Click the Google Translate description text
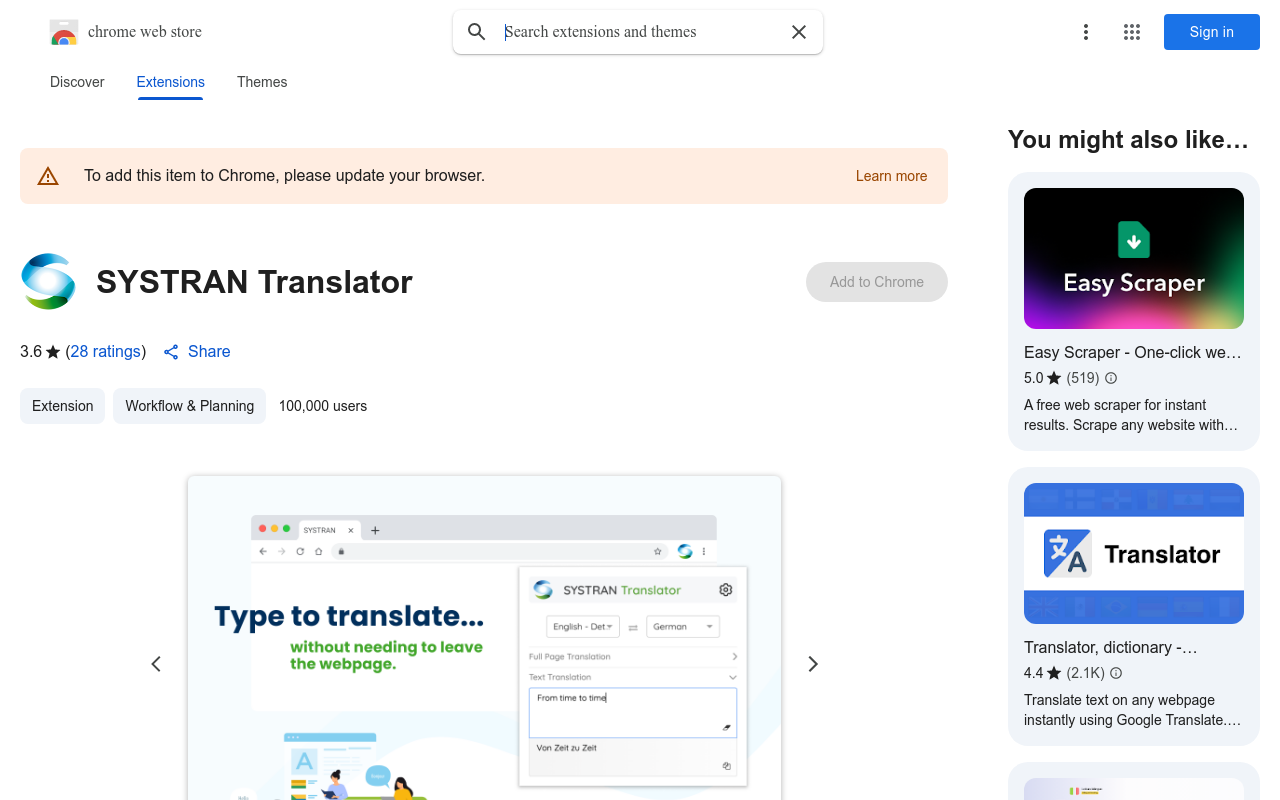This screenshot has width=1280, height=800. [1132, 710]
